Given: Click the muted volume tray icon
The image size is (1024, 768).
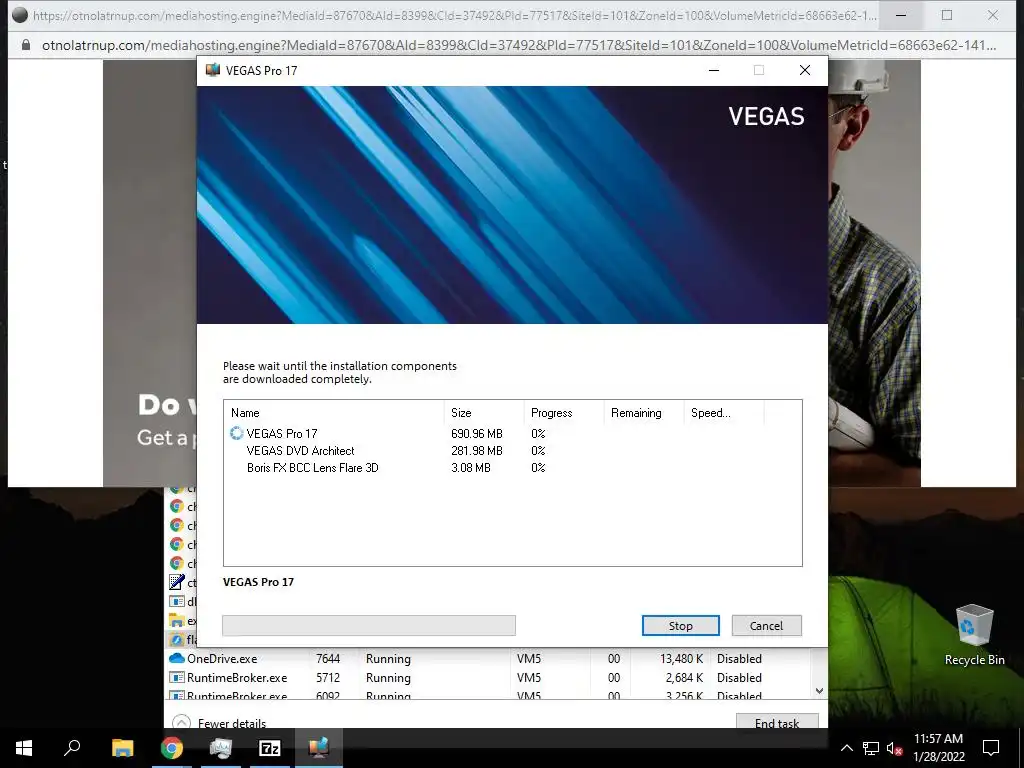Looking at the screenshot, I should tap(895, 748).
